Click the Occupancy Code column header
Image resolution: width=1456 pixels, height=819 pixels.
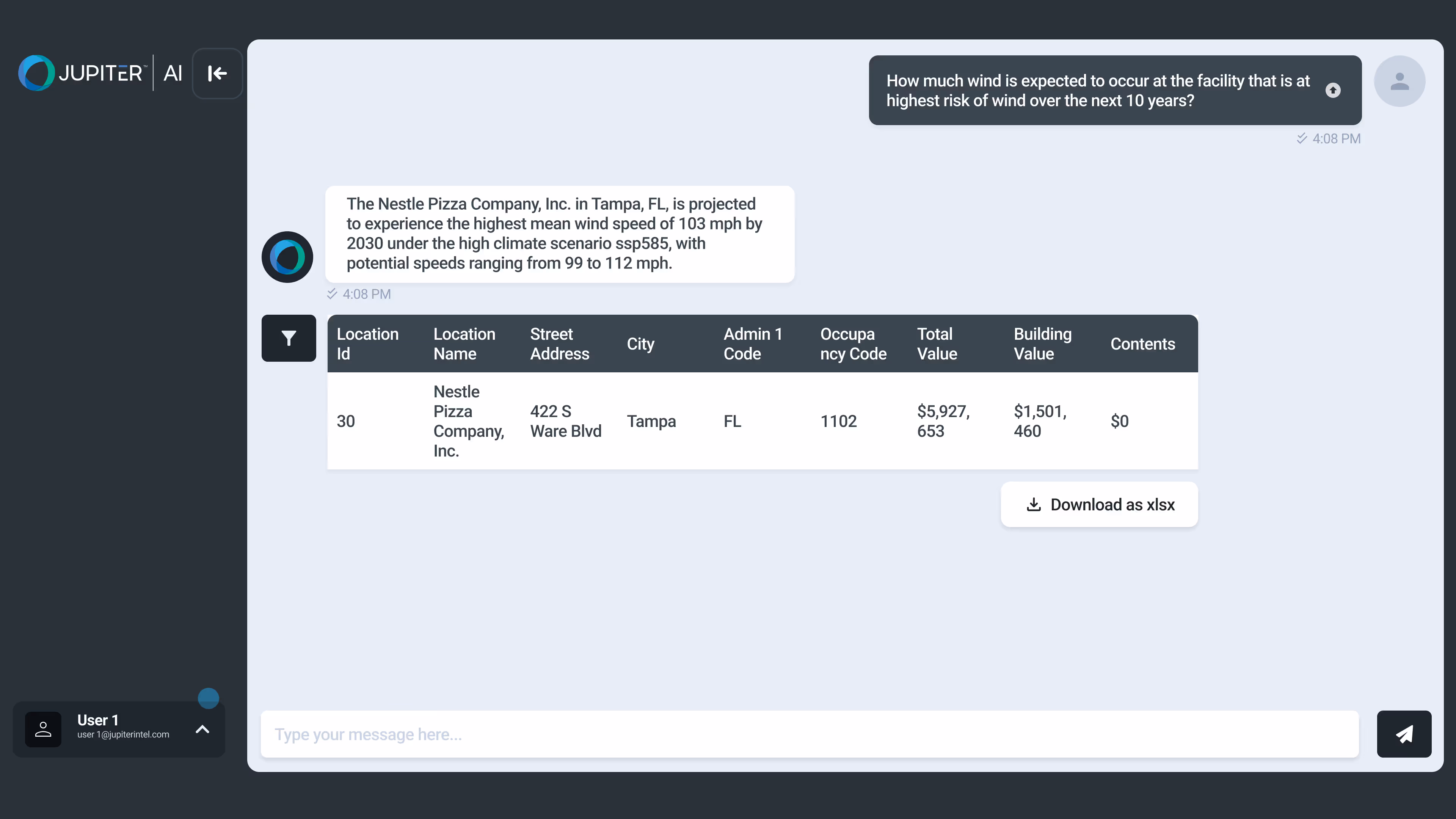click(853, 344)
